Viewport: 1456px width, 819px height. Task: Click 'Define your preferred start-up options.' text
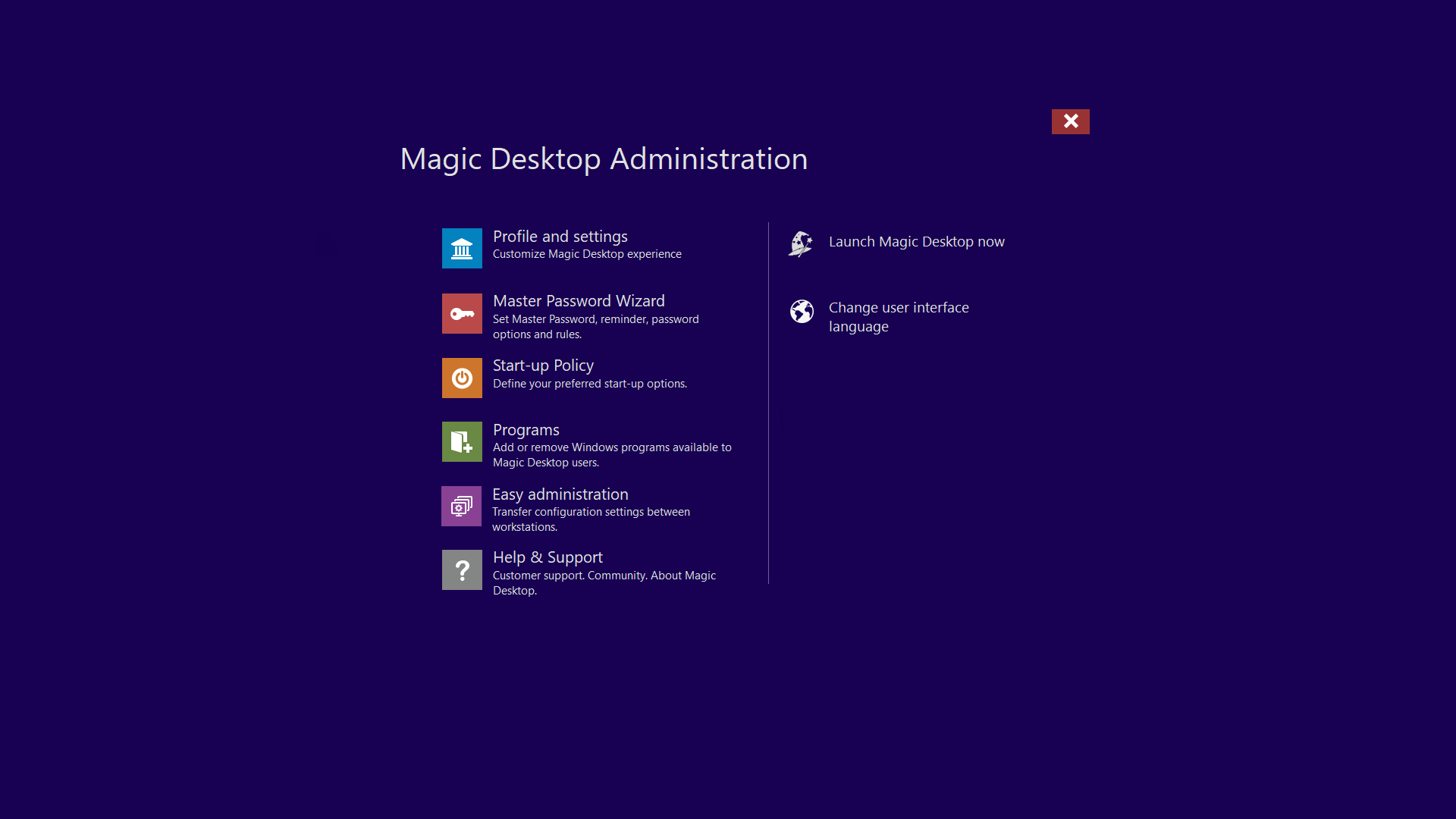pos(590,384)
